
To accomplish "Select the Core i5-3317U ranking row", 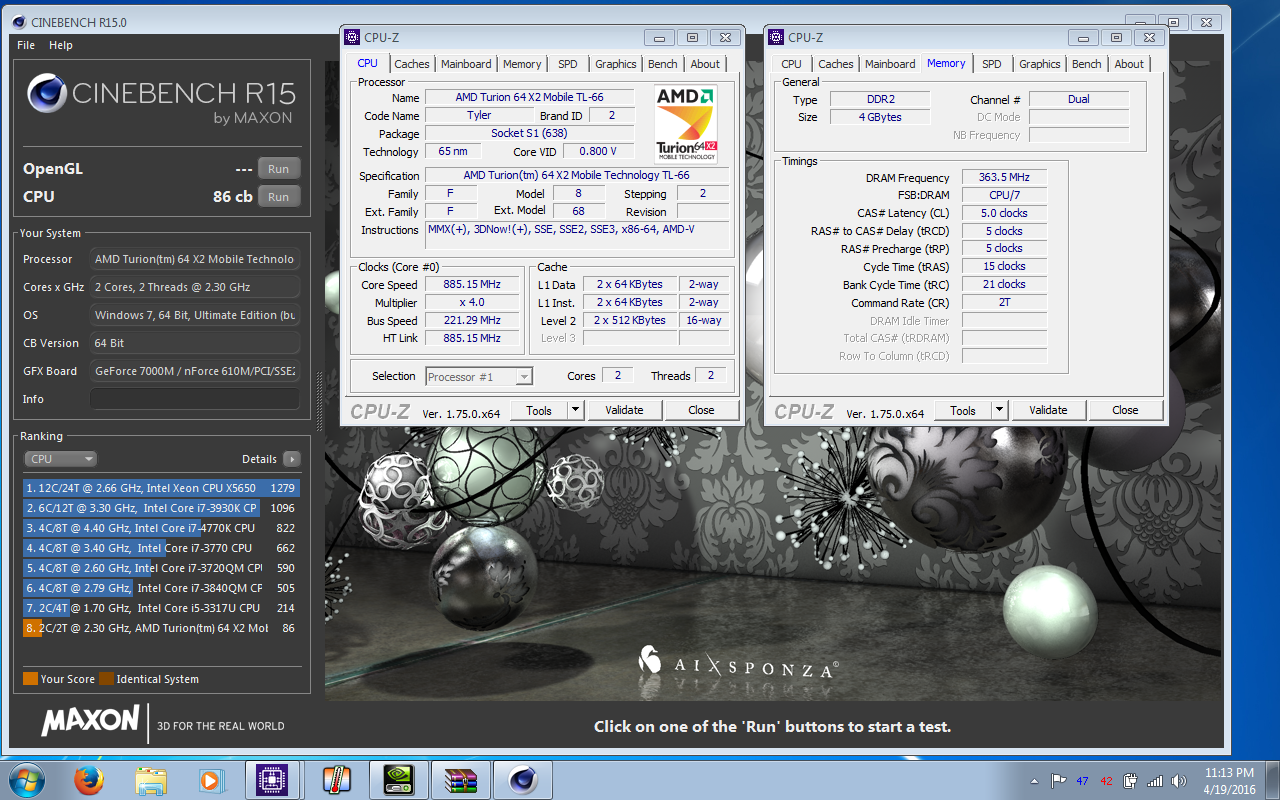I will [x=161, y=608].
